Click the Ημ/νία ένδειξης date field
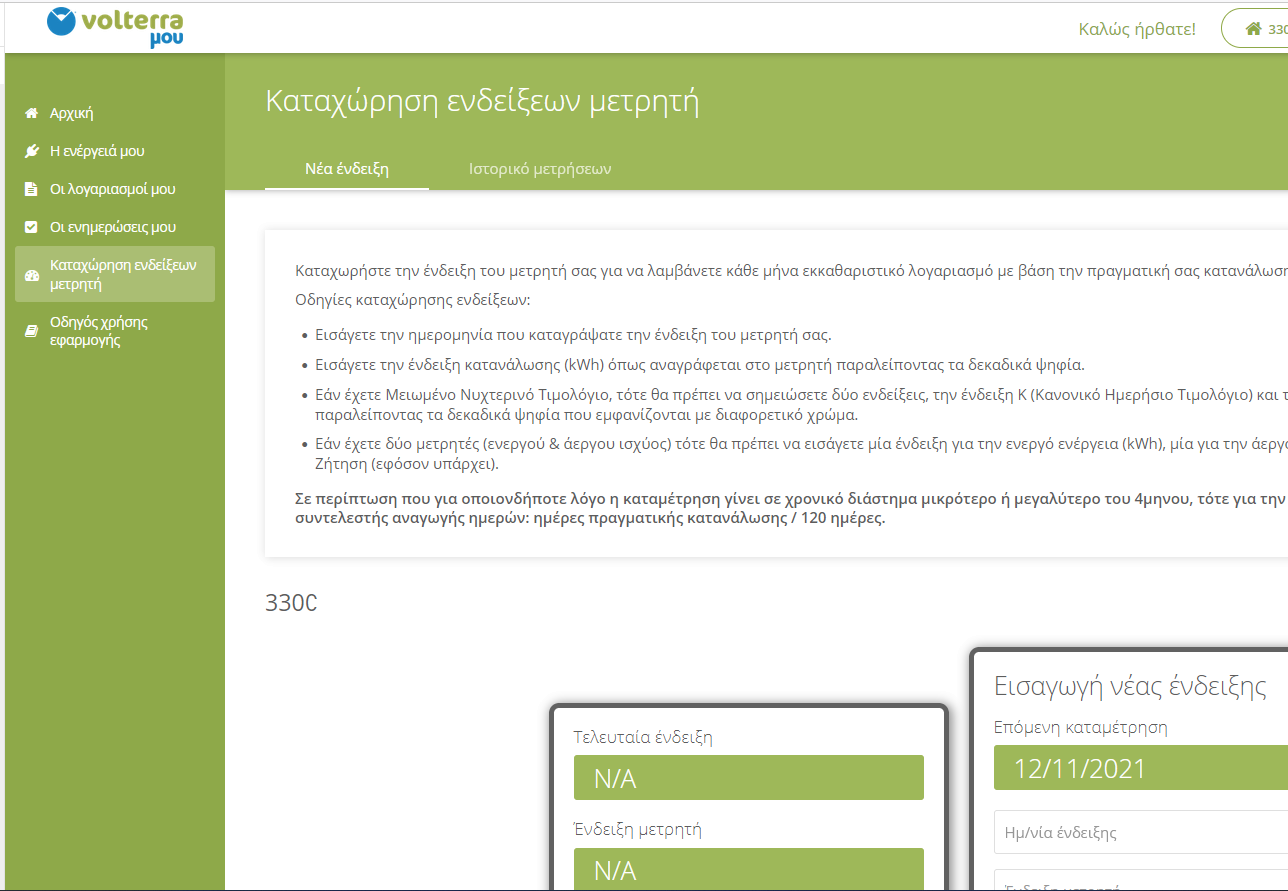This screenshot has width=1288, height=891. 1141,832
